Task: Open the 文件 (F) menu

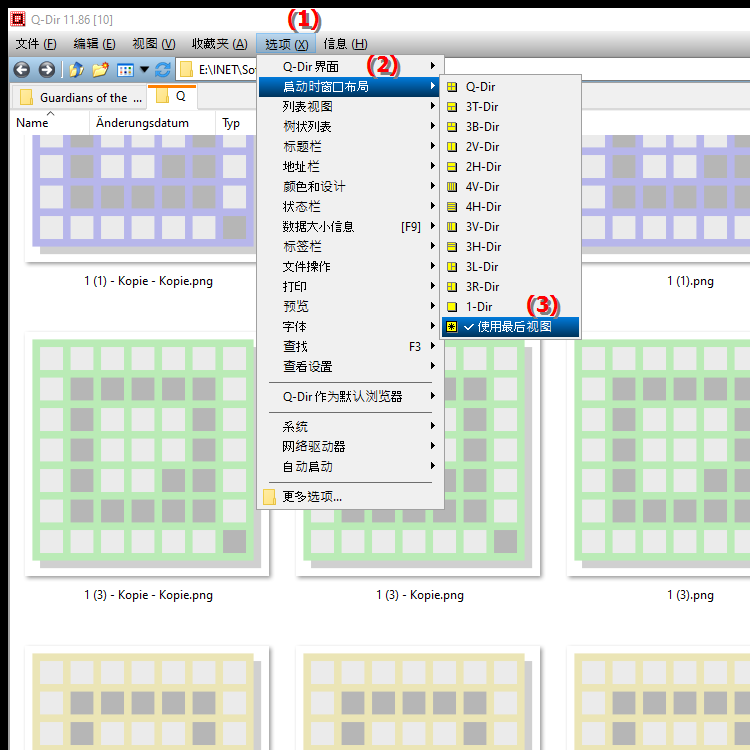Action: tap(36, 44)
